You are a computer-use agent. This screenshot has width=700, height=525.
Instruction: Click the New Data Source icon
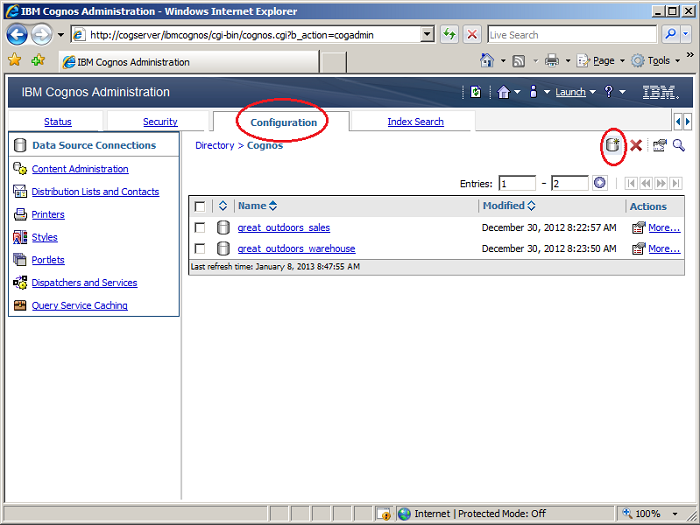[613, 145]
